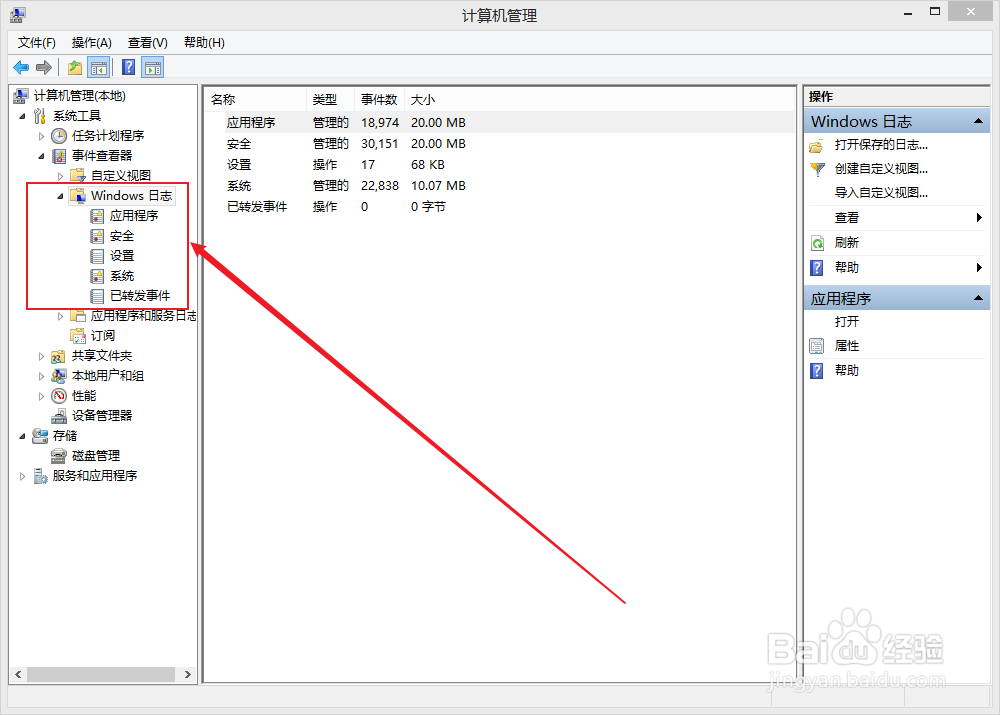Click the 设置 log icon in tree
The width and height of the screenshot is (1000, 715).
(97, 256)
